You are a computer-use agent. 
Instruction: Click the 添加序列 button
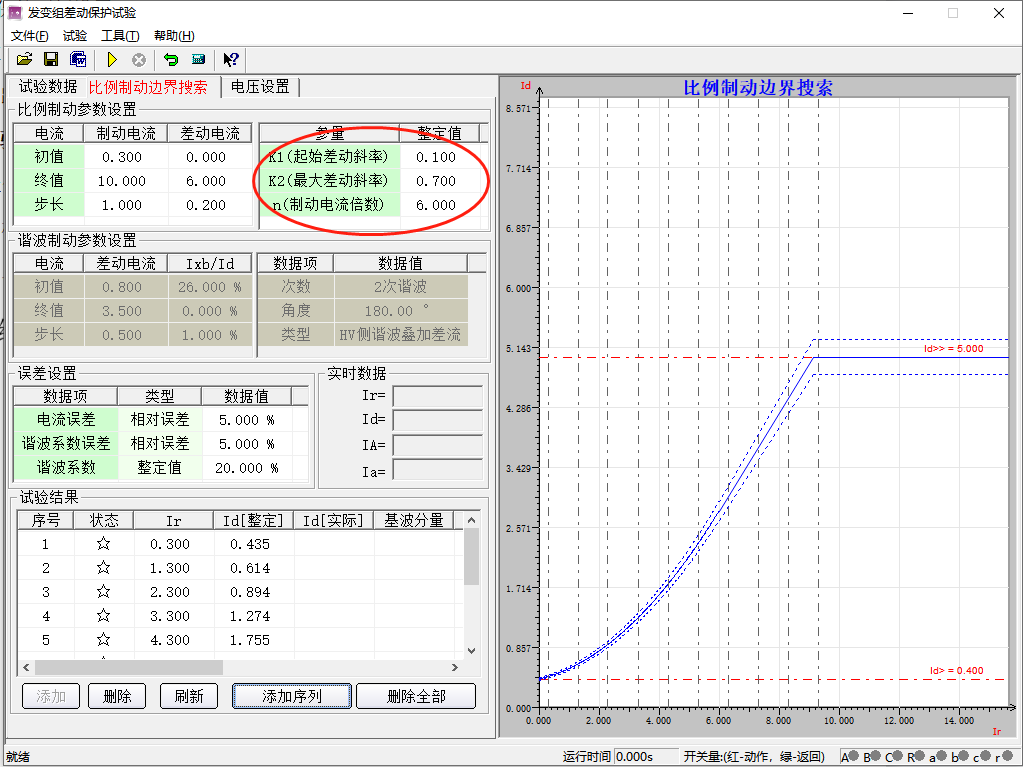pyautogui.click(x=291, y=696)
